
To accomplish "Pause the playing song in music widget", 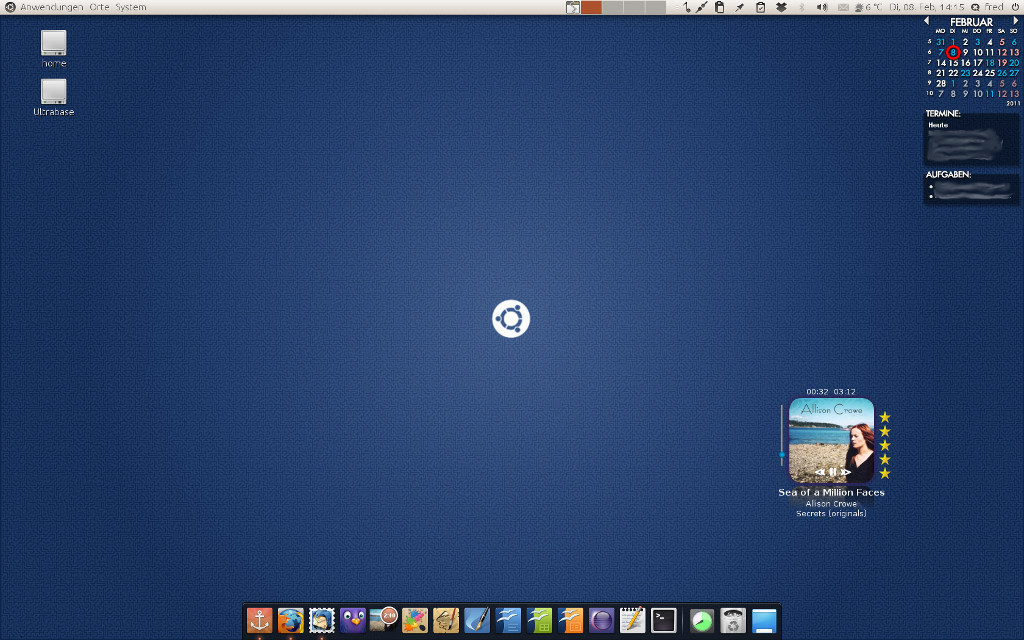I will [832, 472].
